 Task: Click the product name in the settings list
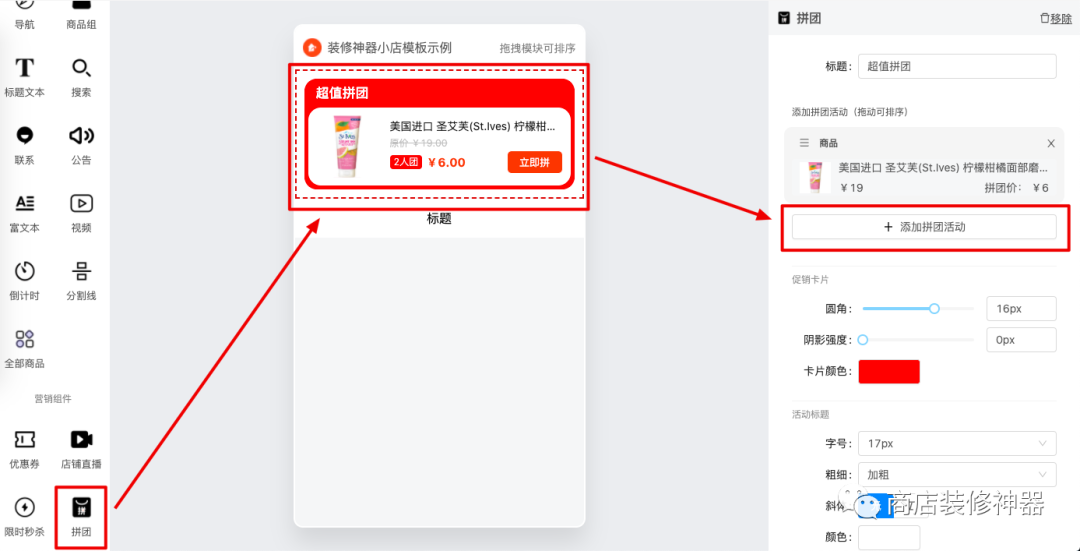point(944,167)
